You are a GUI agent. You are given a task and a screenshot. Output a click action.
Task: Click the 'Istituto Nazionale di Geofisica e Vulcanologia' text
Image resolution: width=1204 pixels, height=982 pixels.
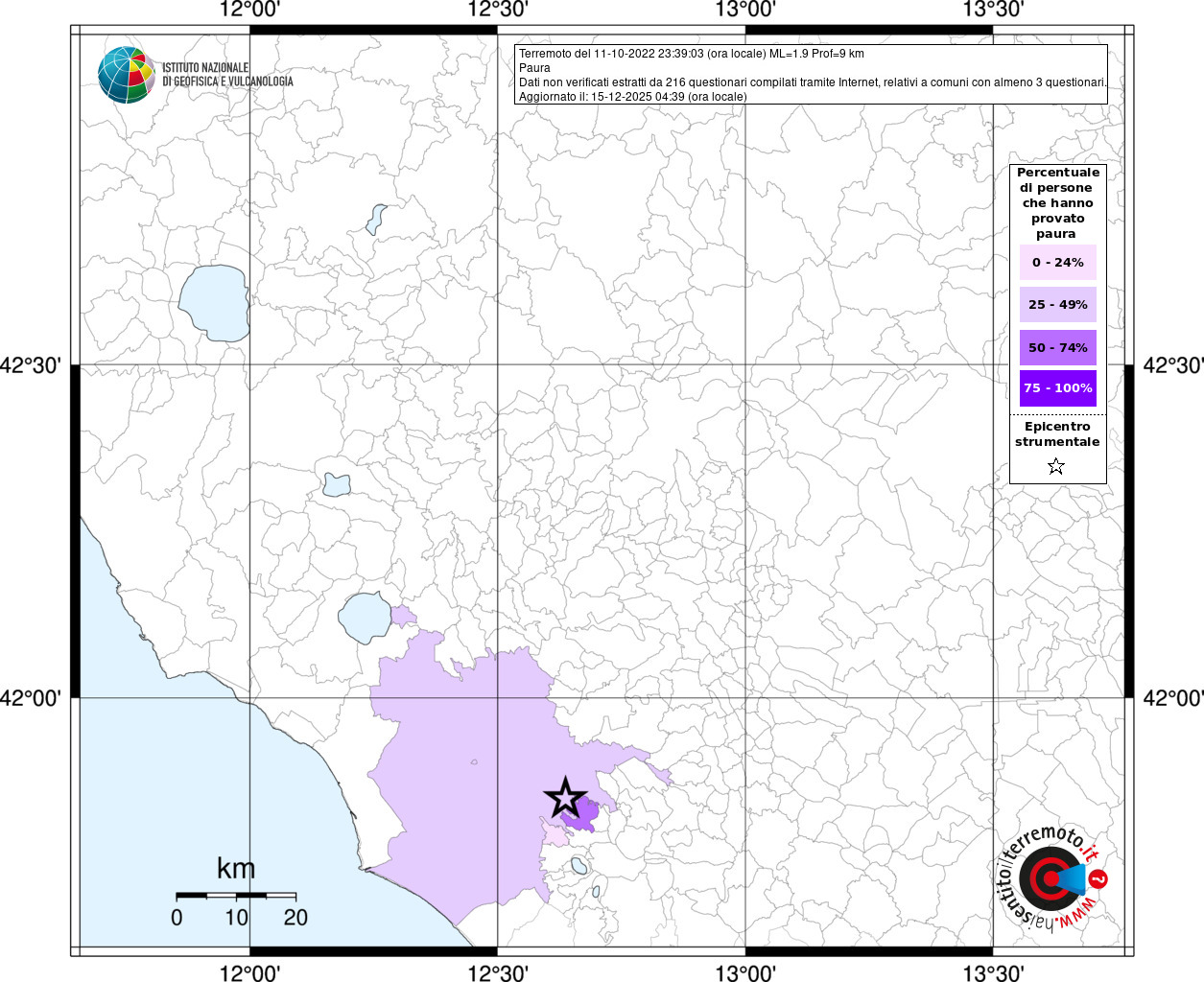[x=227, y=75]
